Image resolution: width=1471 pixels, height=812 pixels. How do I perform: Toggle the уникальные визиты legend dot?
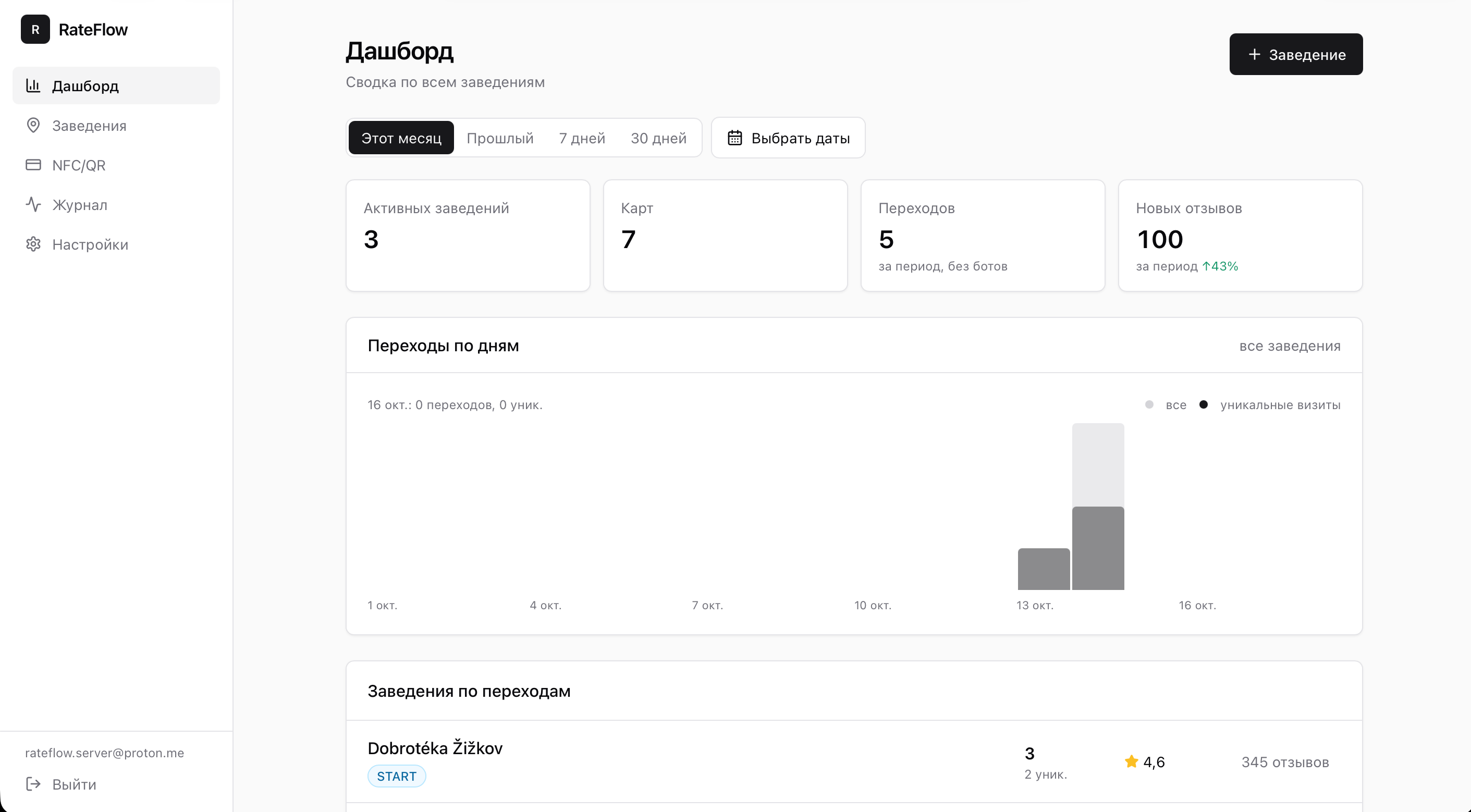[1203, 405]
